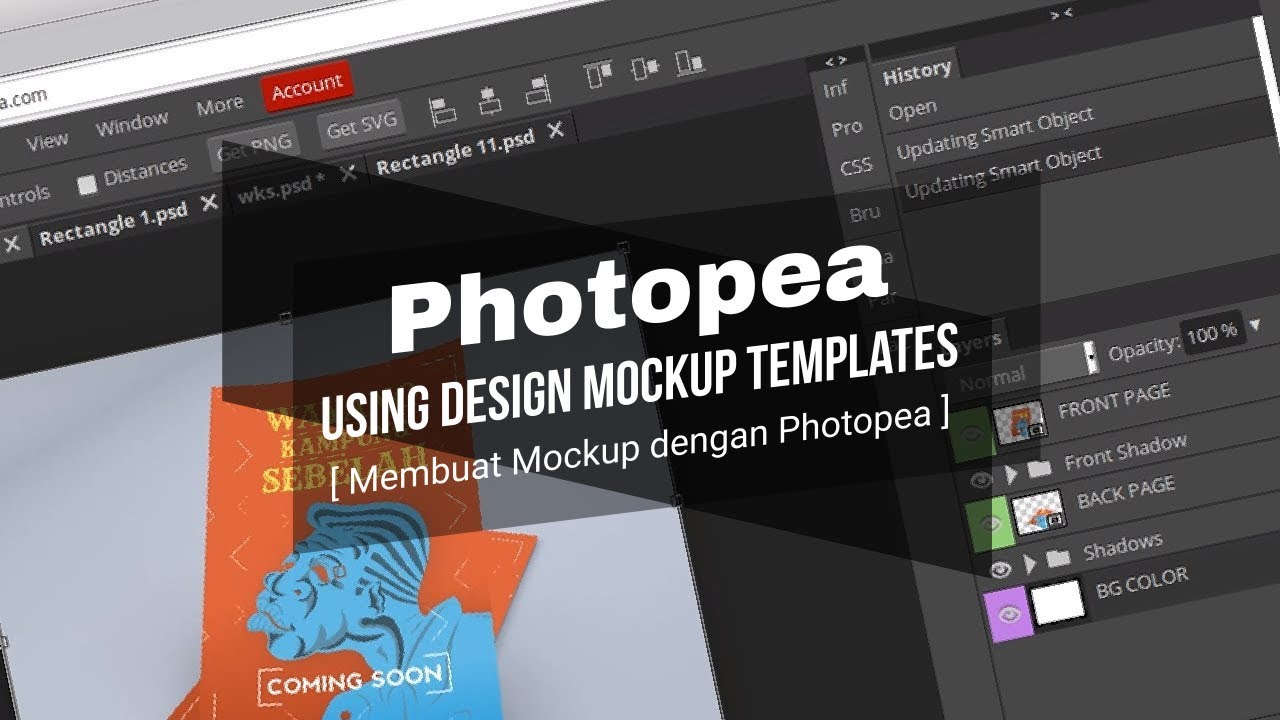Open the Opacity dropdown arrow
This screenshot has width=1280, height=720.
pos(1255,323)
